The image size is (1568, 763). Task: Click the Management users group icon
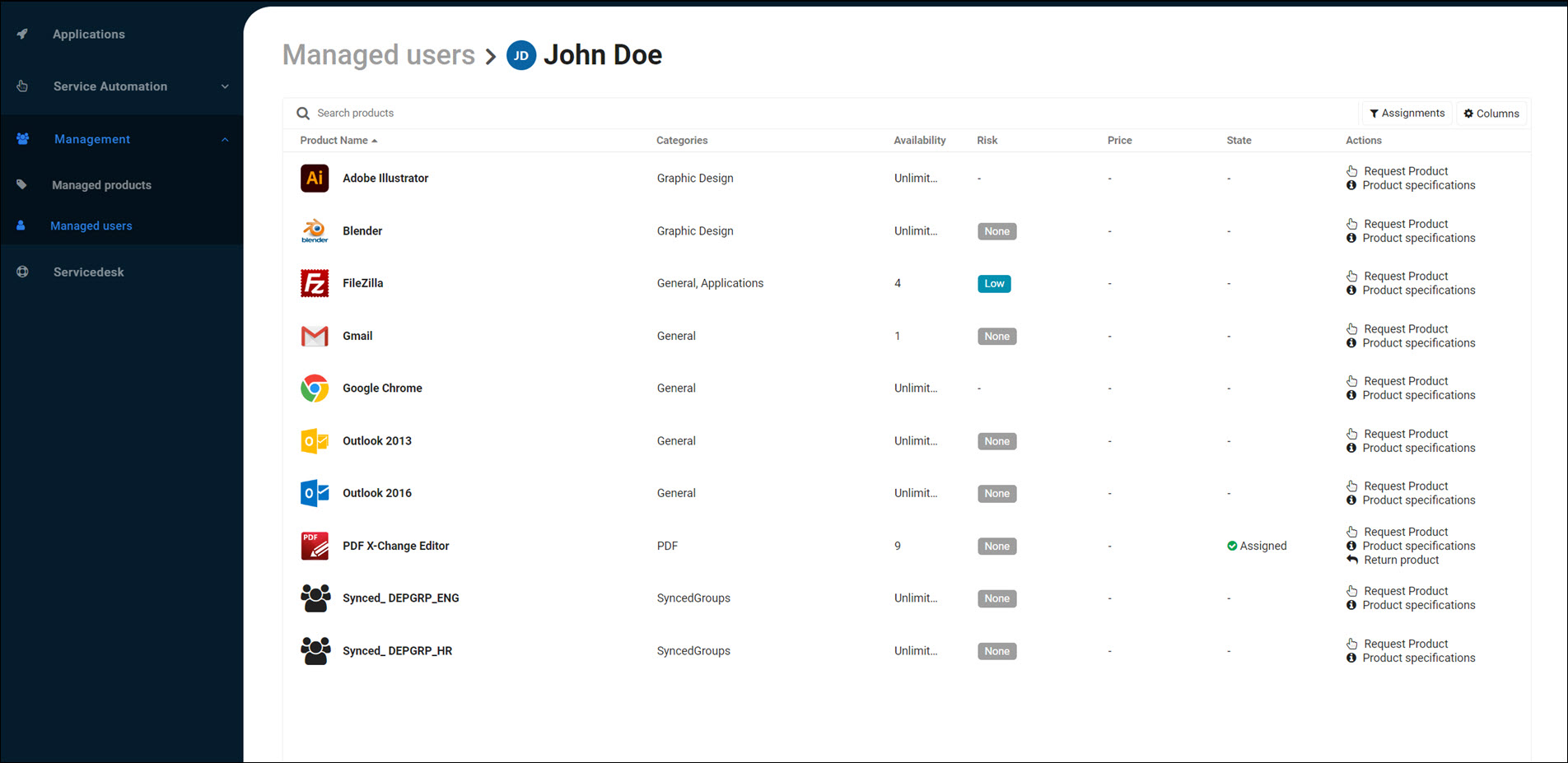pos(23,139)
